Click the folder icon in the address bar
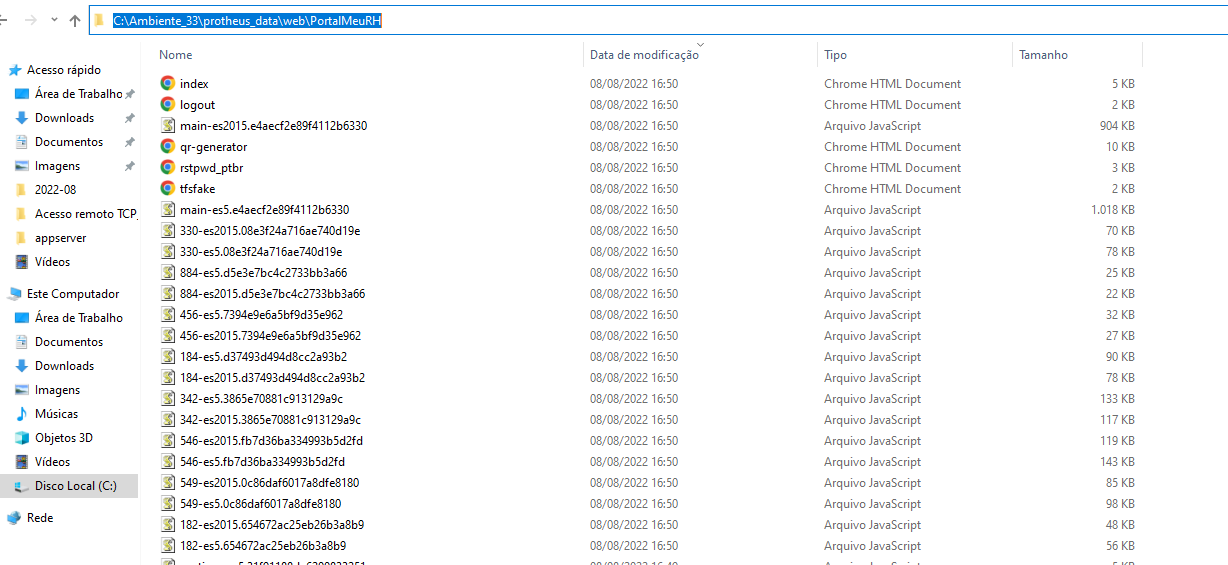The image size is (1228, 565). pos(99,21)
